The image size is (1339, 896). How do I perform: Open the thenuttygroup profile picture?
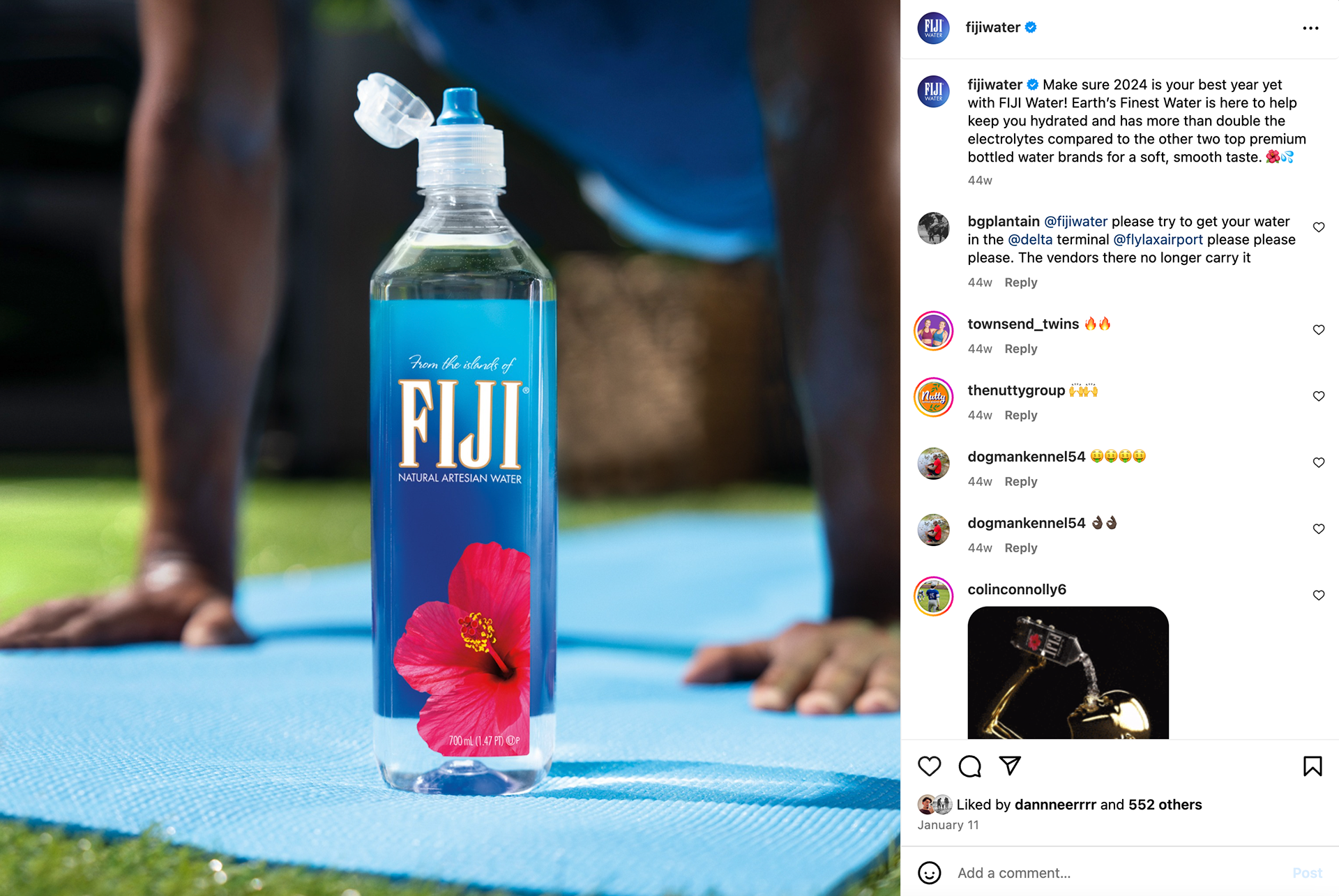tap(933, 397)
